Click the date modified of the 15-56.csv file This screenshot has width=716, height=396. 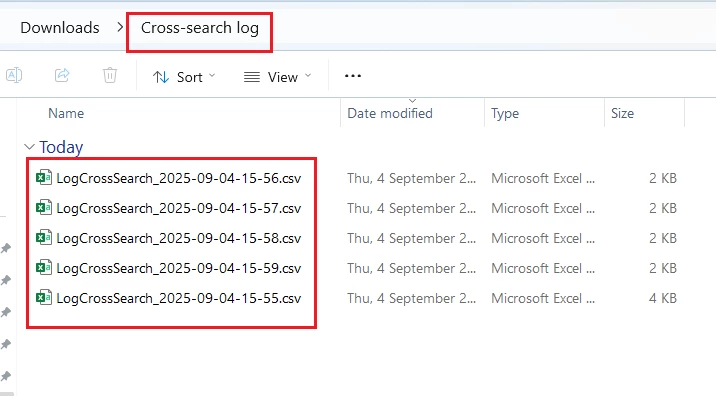pos(411,178)
